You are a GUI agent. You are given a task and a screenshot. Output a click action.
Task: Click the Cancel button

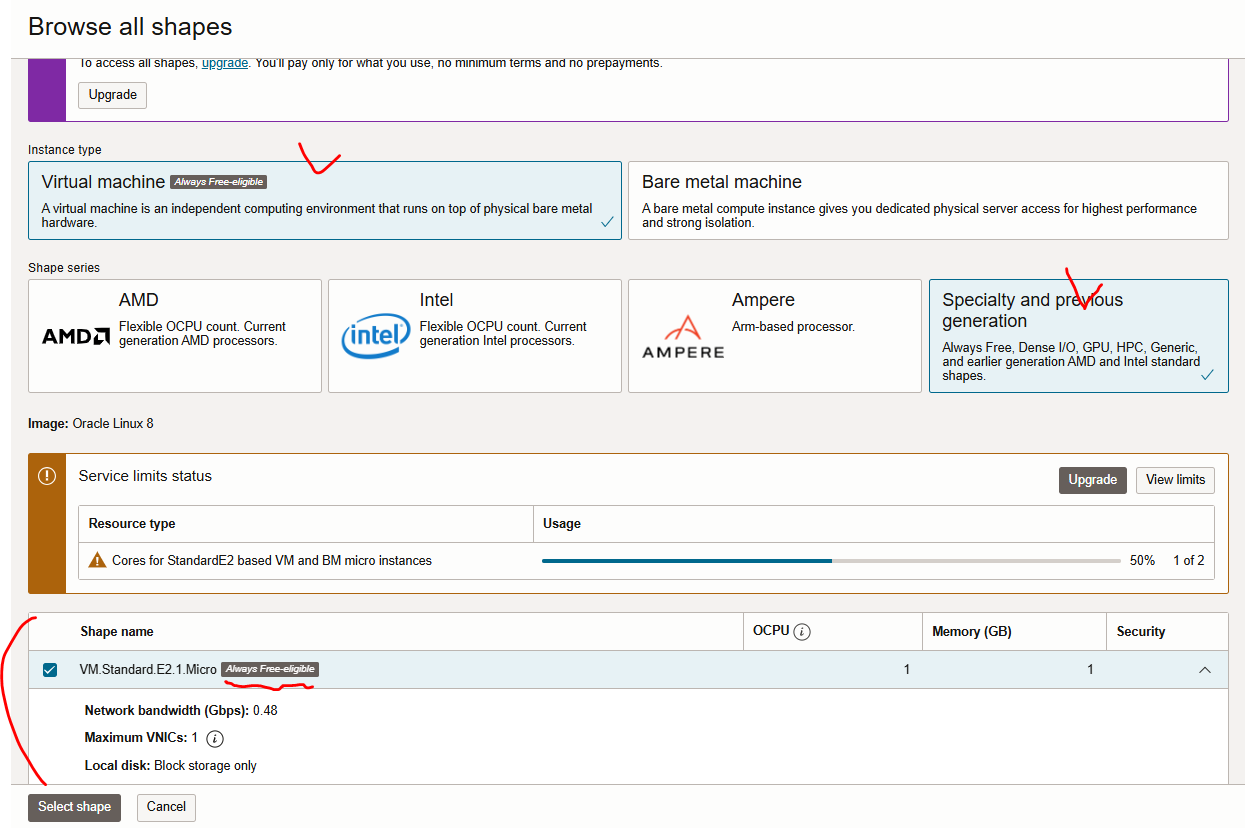(x=167, y=807)
